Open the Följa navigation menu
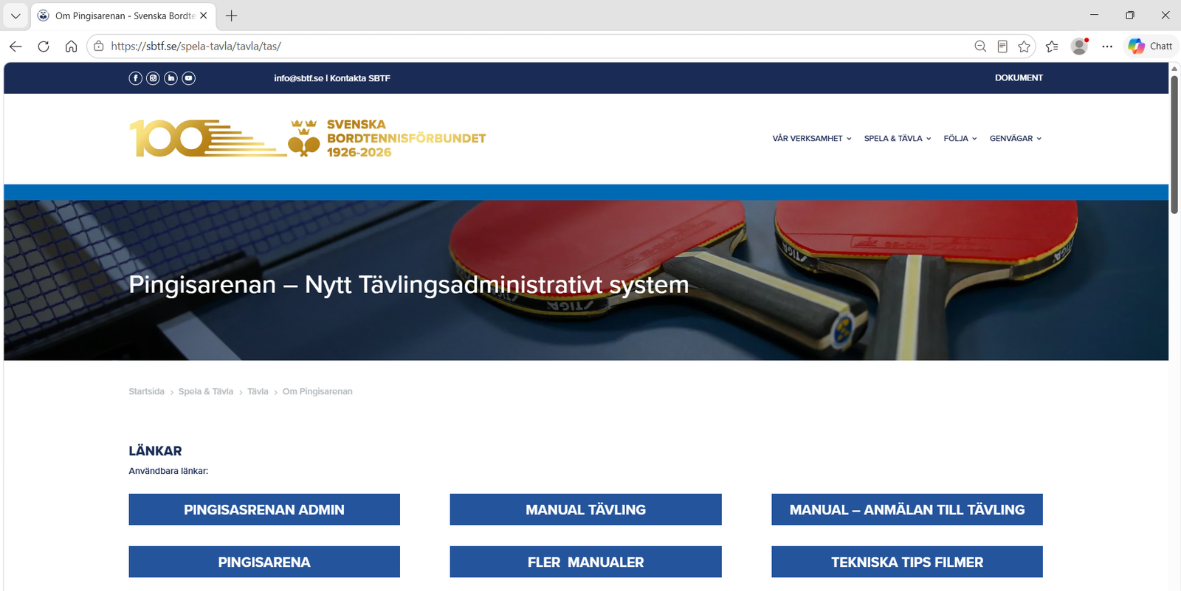This screenshot has height=591, width=1181. [960, 139]
